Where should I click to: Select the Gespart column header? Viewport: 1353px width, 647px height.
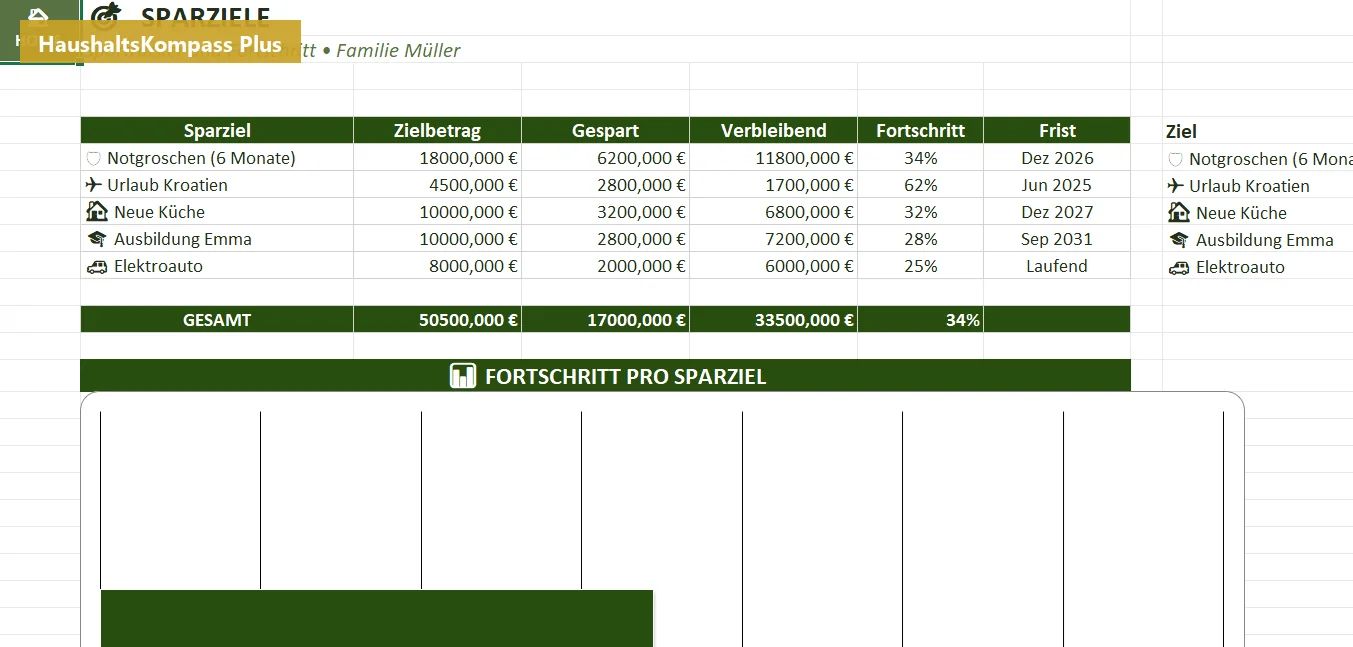(x=605, y=130)
